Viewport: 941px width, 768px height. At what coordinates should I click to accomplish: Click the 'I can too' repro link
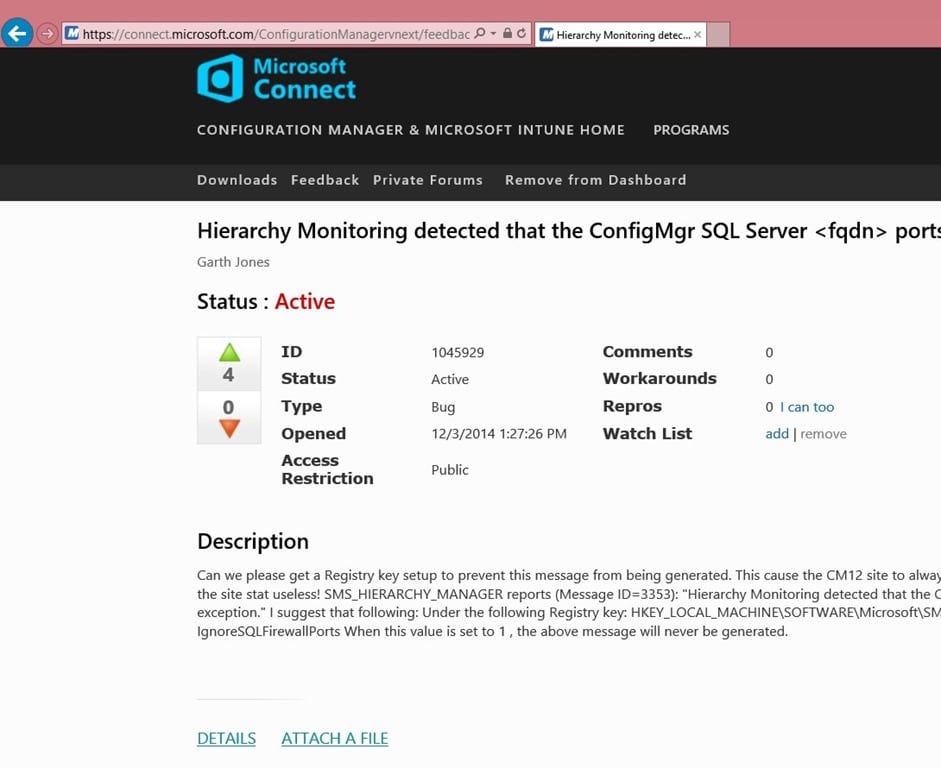[807, 407]
